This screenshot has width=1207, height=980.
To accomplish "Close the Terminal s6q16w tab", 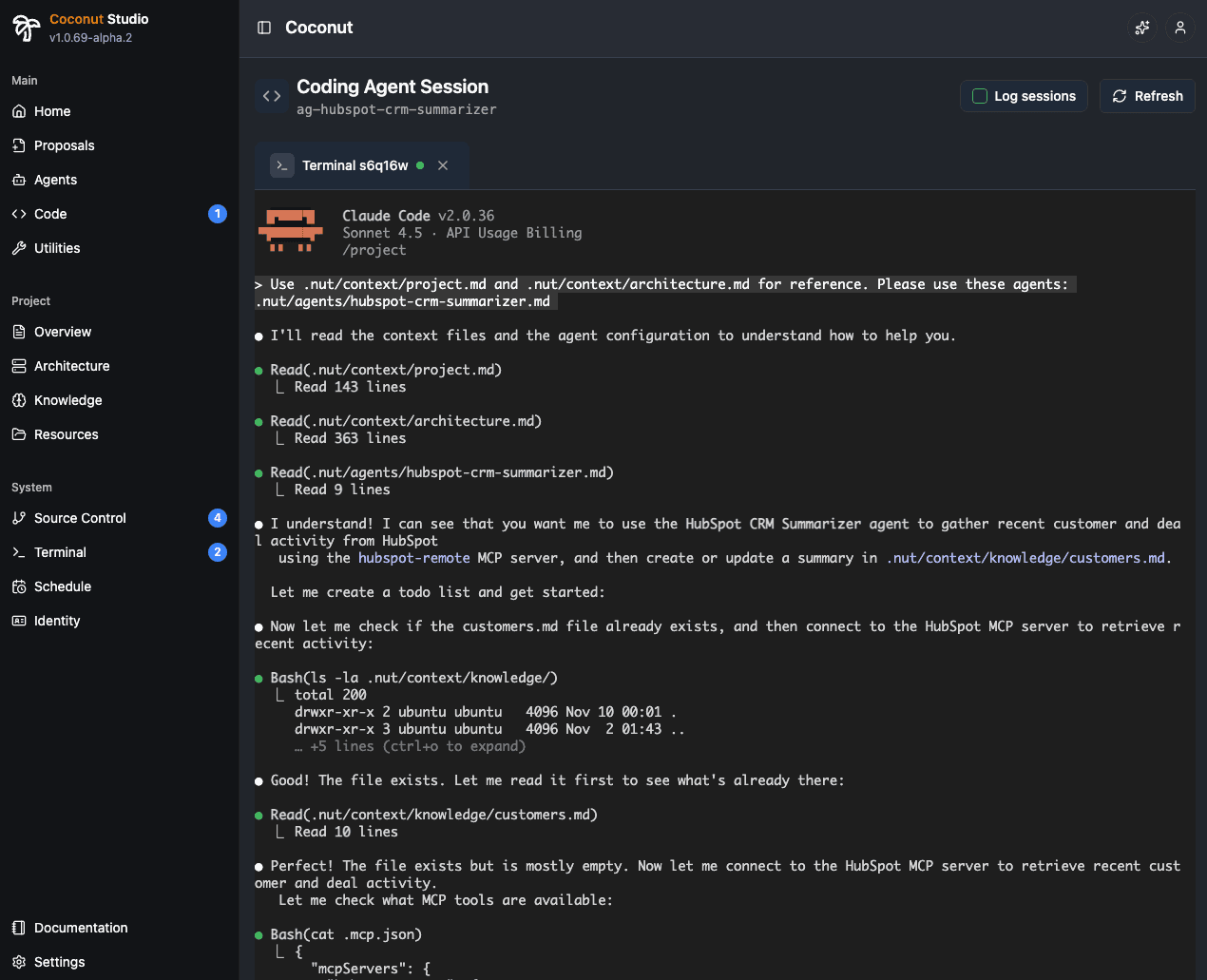I will point(443,164).
